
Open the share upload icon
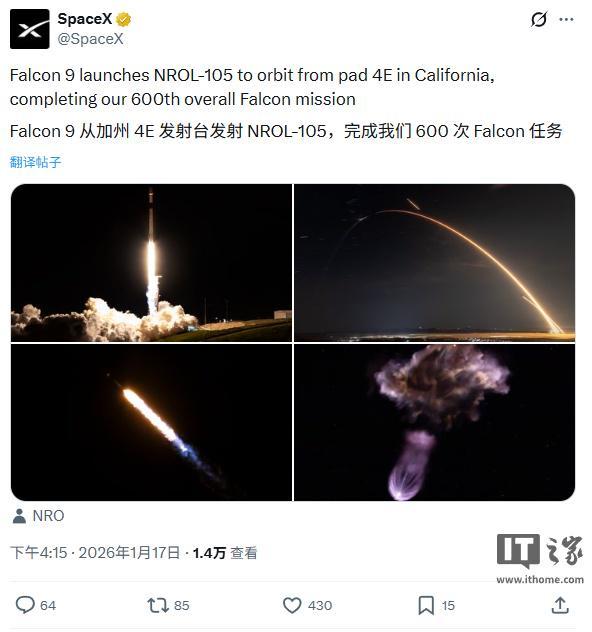[x=560, y=605]
